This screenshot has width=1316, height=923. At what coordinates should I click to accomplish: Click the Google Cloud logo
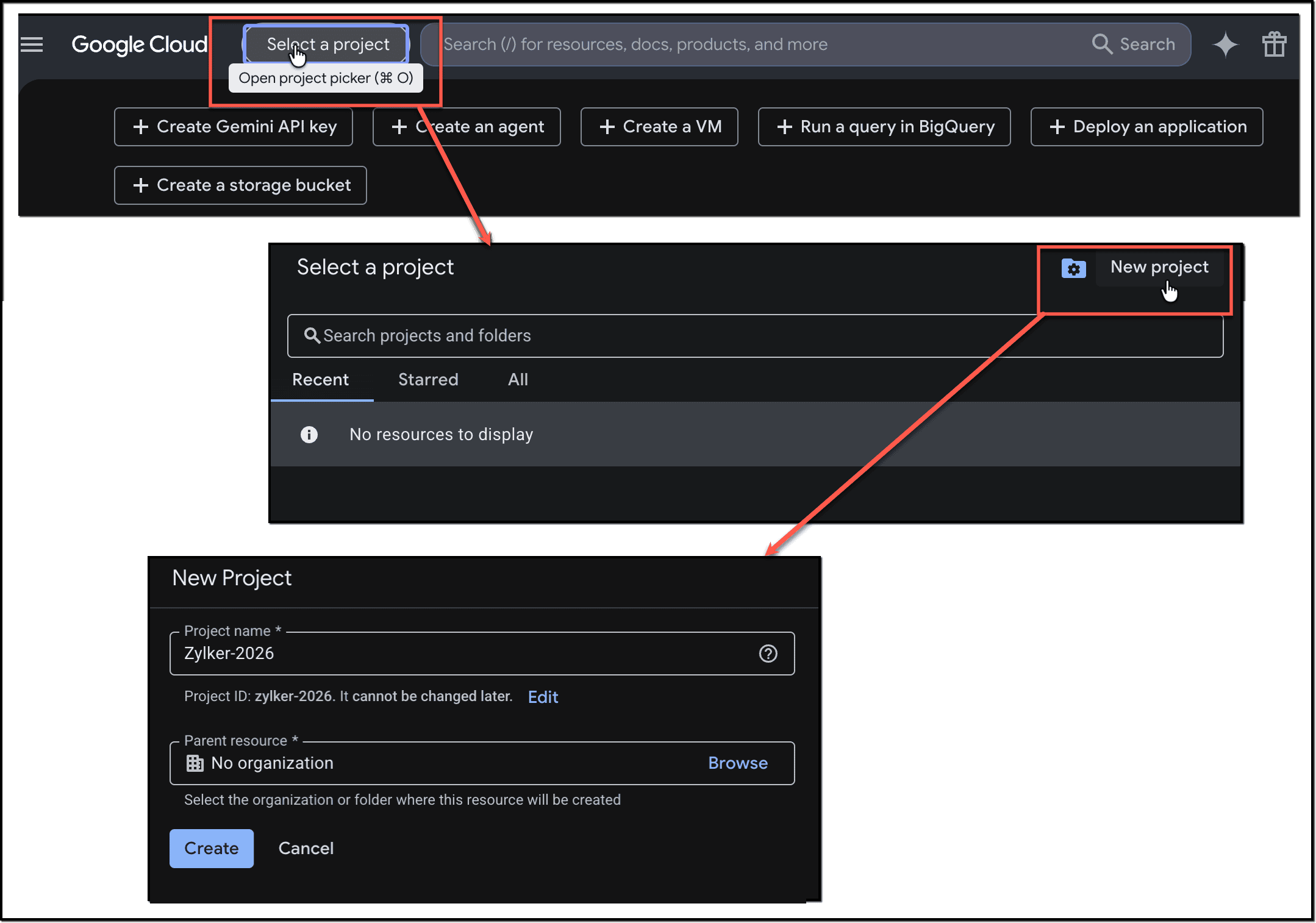pyautogui.click(x=140, y=45)
